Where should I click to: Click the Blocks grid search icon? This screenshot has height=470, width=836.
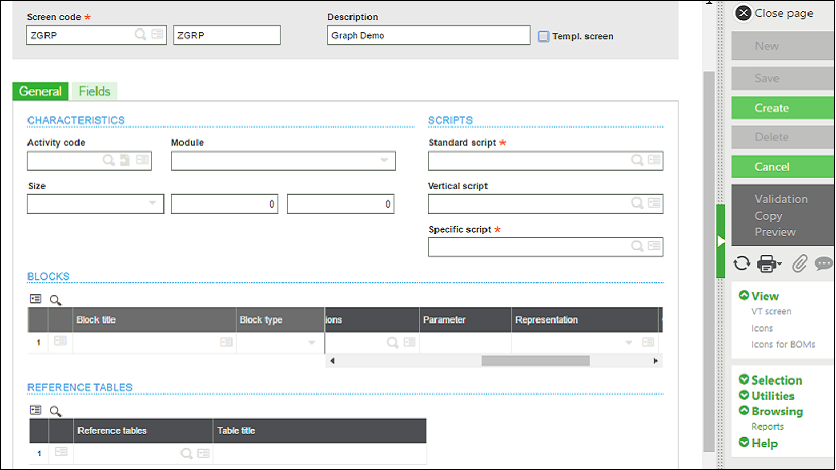55,300
